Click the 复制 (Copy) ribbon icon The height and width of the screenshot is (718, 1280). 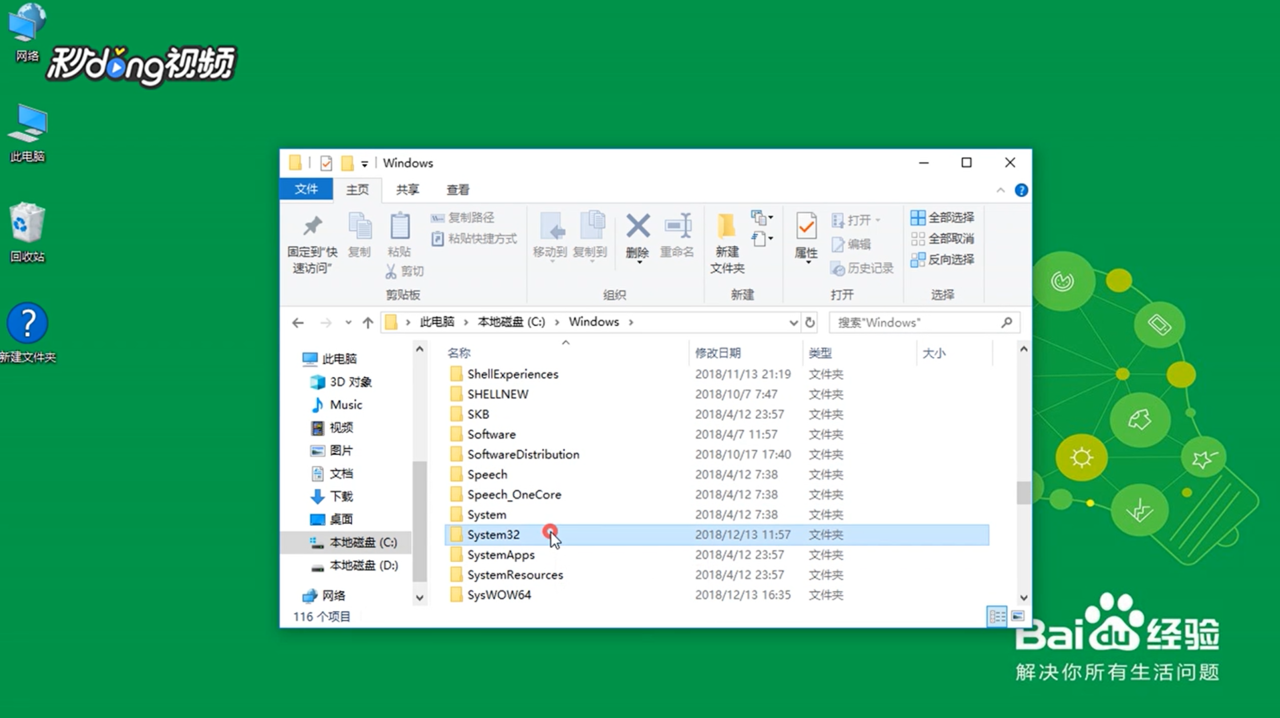coord(360,226)
